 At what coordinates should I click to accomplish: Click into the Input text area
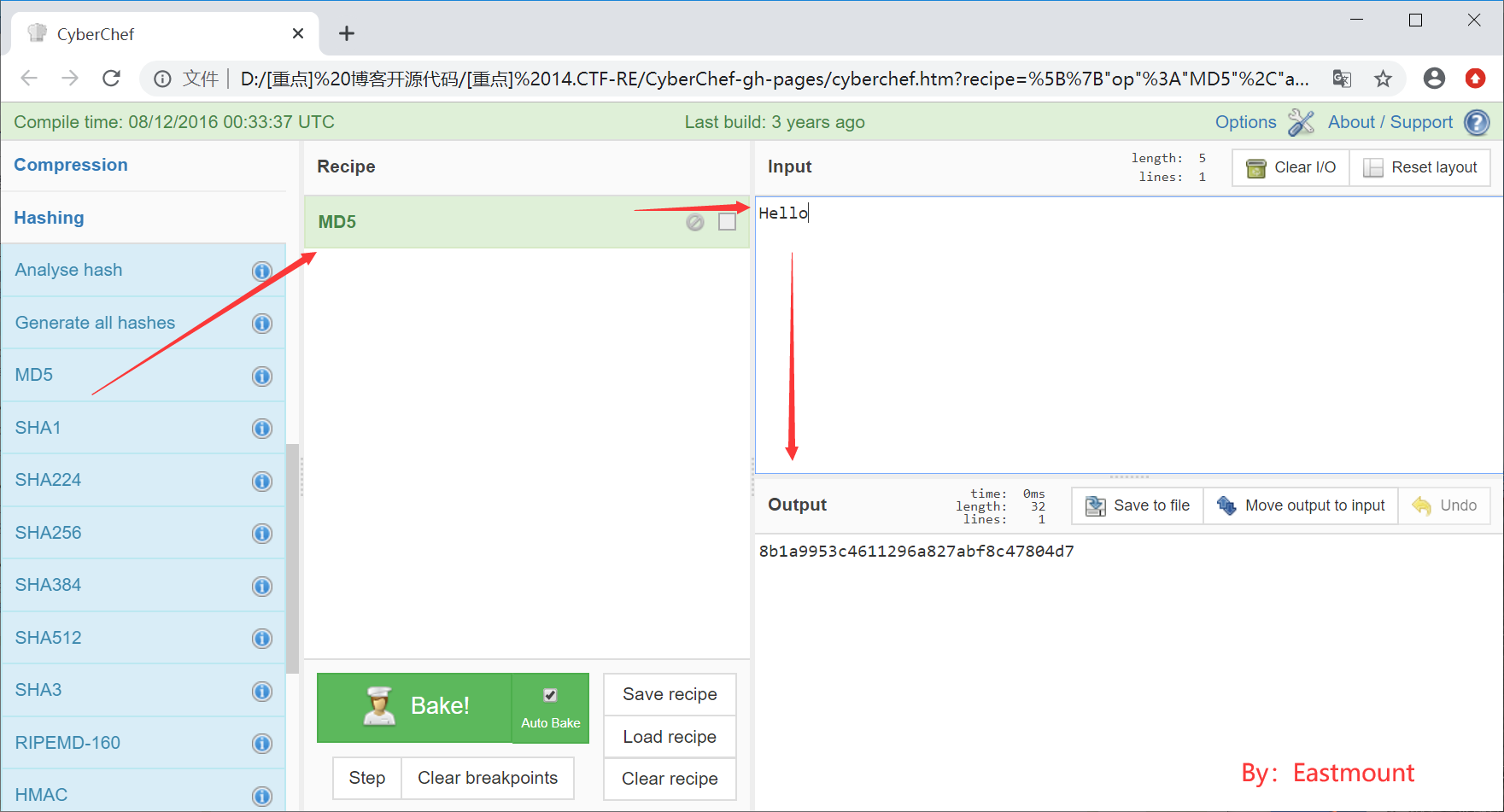(x=1128, y=335)
